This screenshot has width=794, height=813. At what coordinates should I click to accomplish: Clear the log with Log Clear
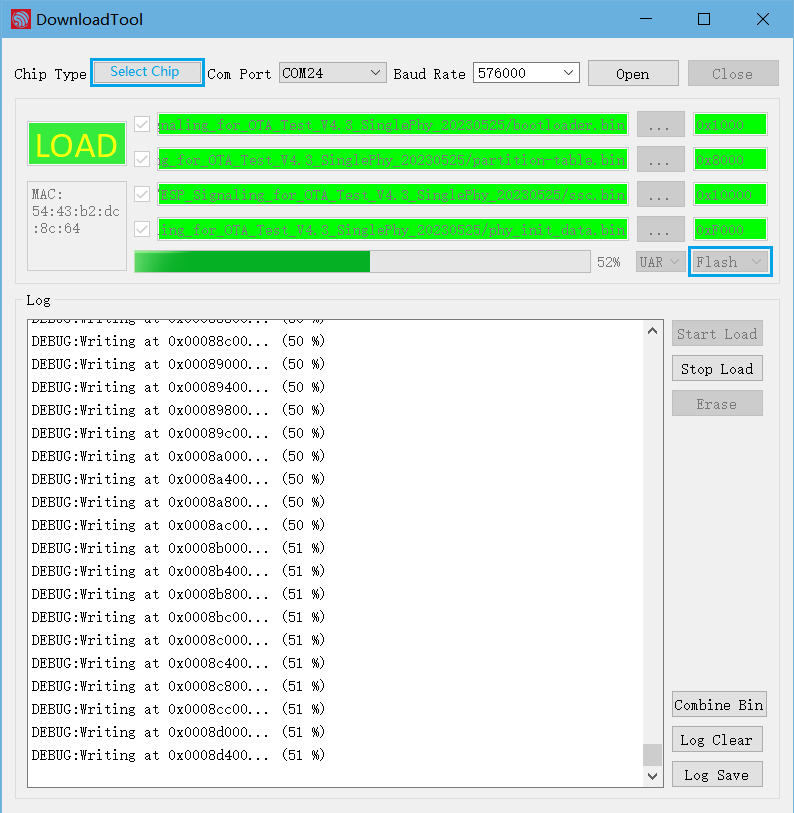[x=716, y=740]
